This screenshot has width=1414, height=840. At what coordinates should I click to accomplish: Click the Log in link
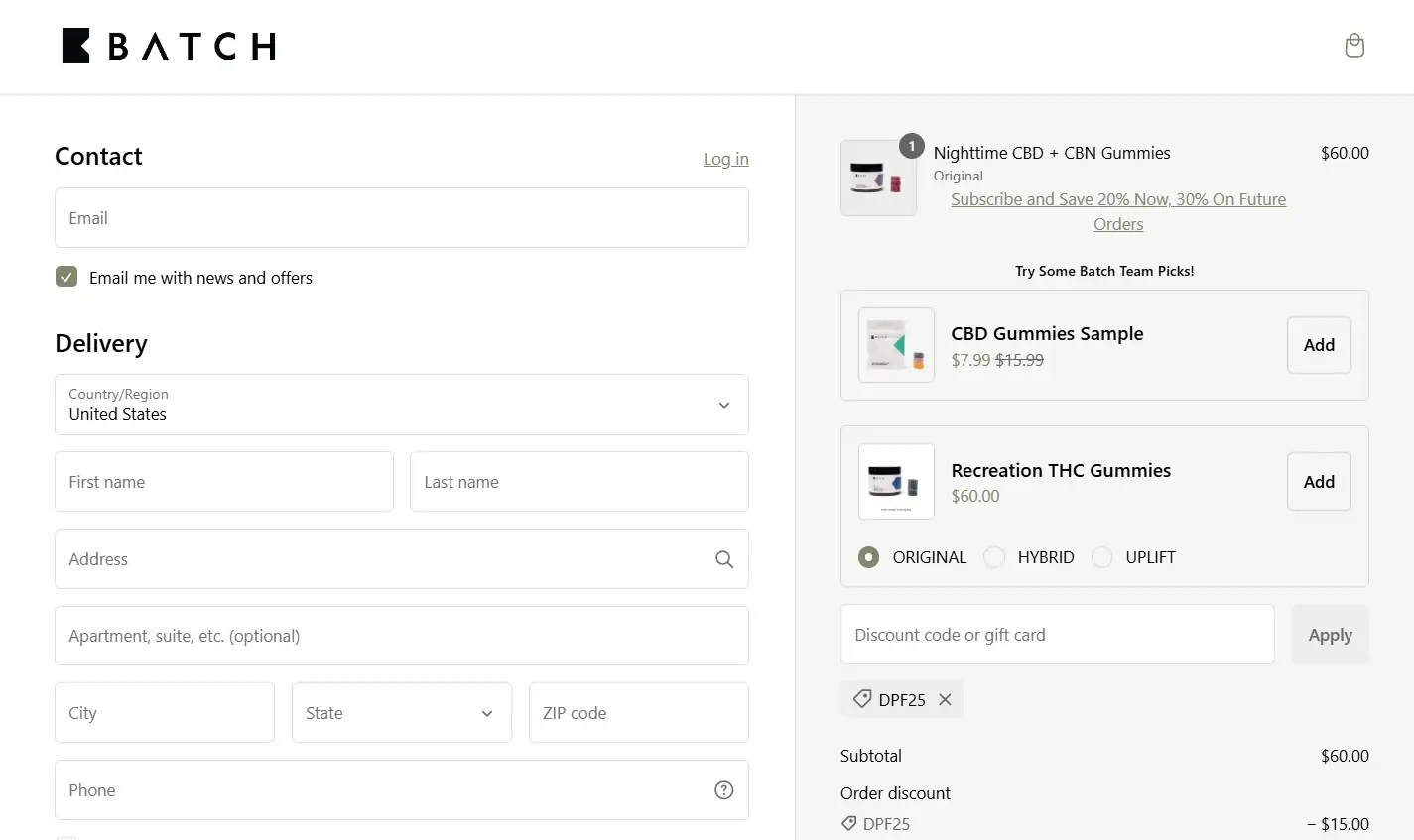(725, 159)
